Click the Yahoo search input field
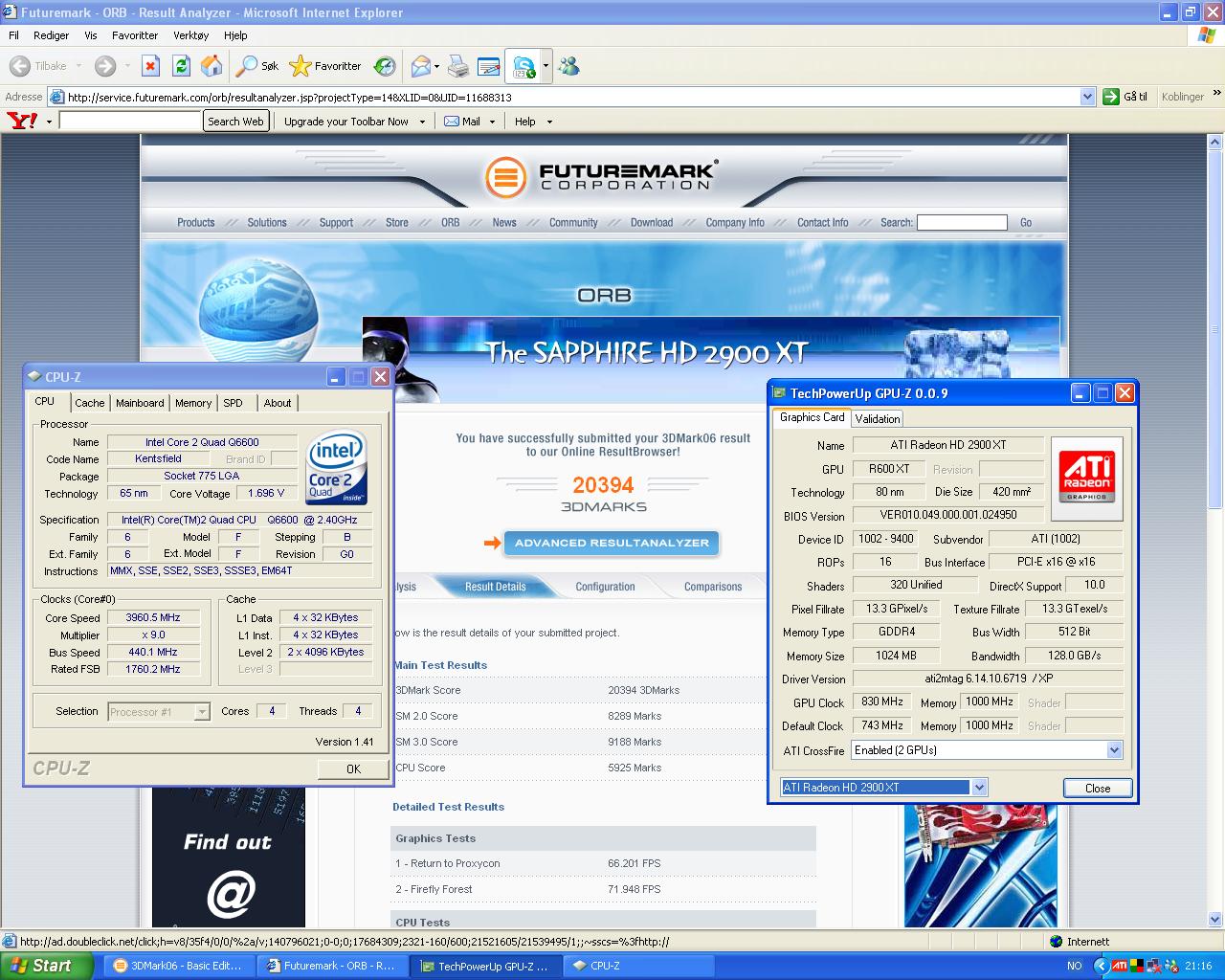This screenshot has height=980, width=1225. coord(130,122)
